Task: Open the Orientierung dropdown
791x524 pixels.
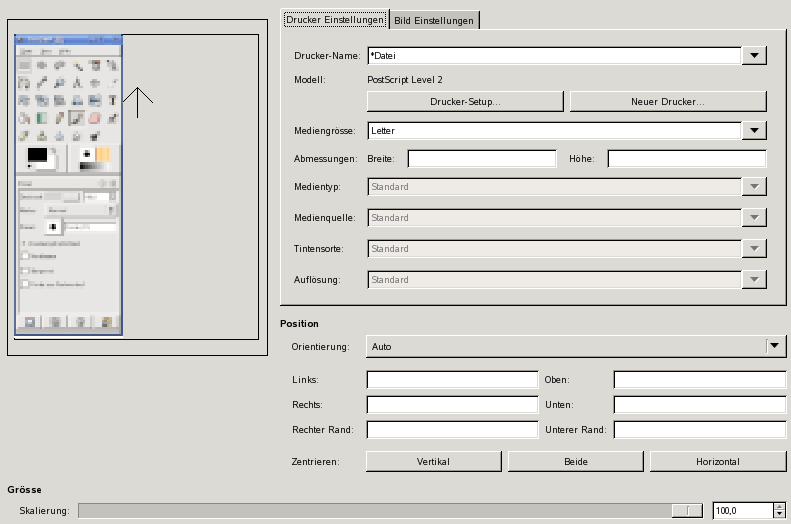Action: pos(773,346)
